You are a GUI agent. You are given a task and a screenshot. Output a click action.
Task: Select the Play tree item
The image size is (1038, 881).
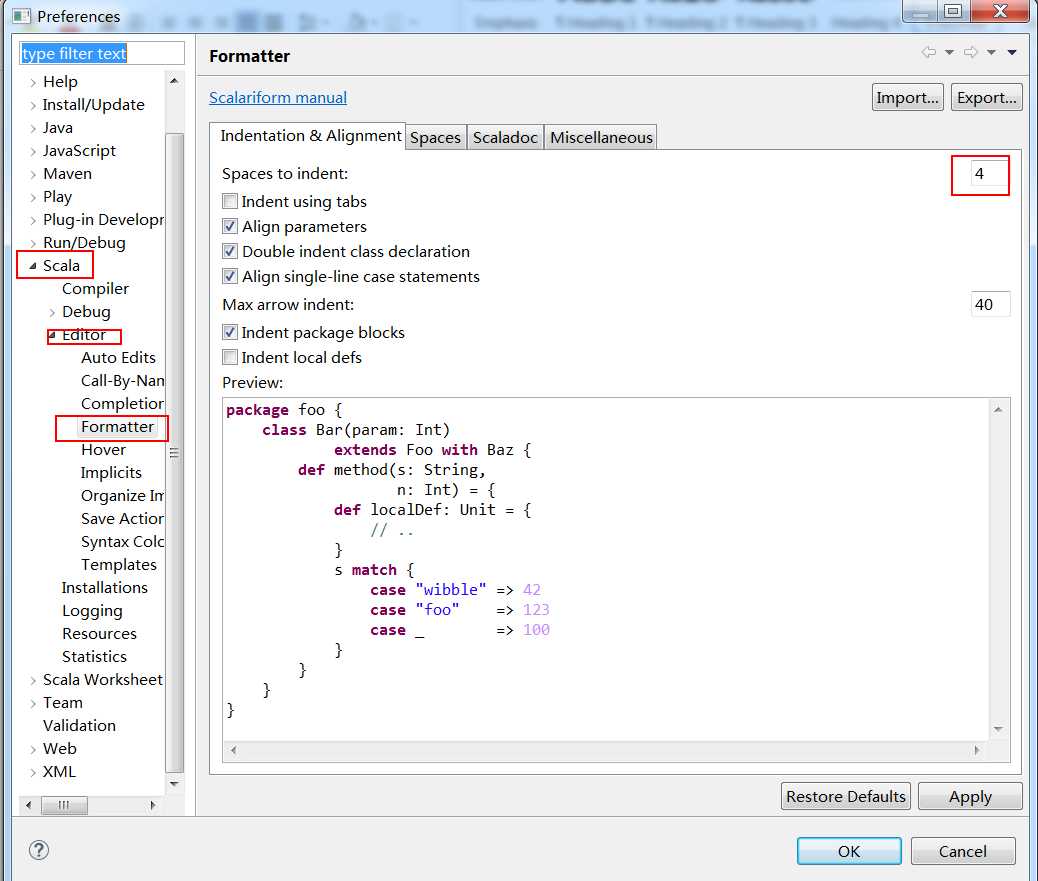[58, 197]
